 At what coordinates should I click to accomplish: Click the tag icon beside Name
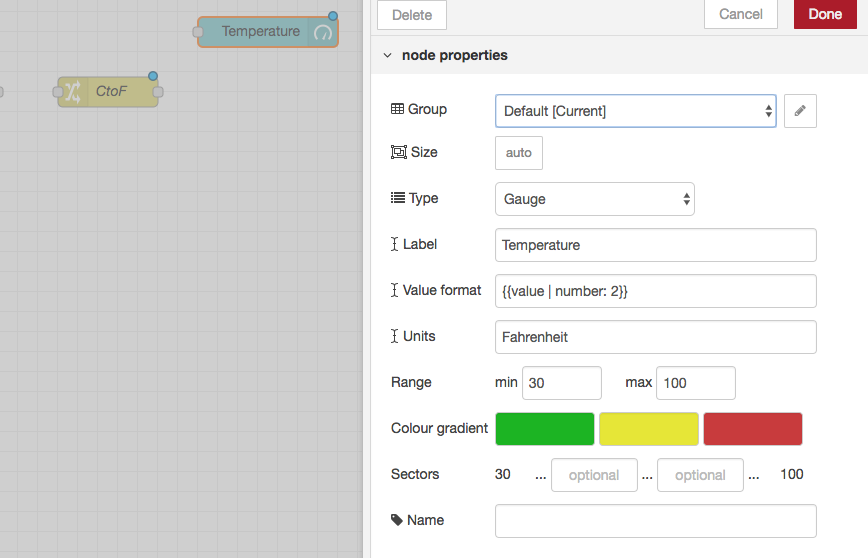[x=396, y=520]
